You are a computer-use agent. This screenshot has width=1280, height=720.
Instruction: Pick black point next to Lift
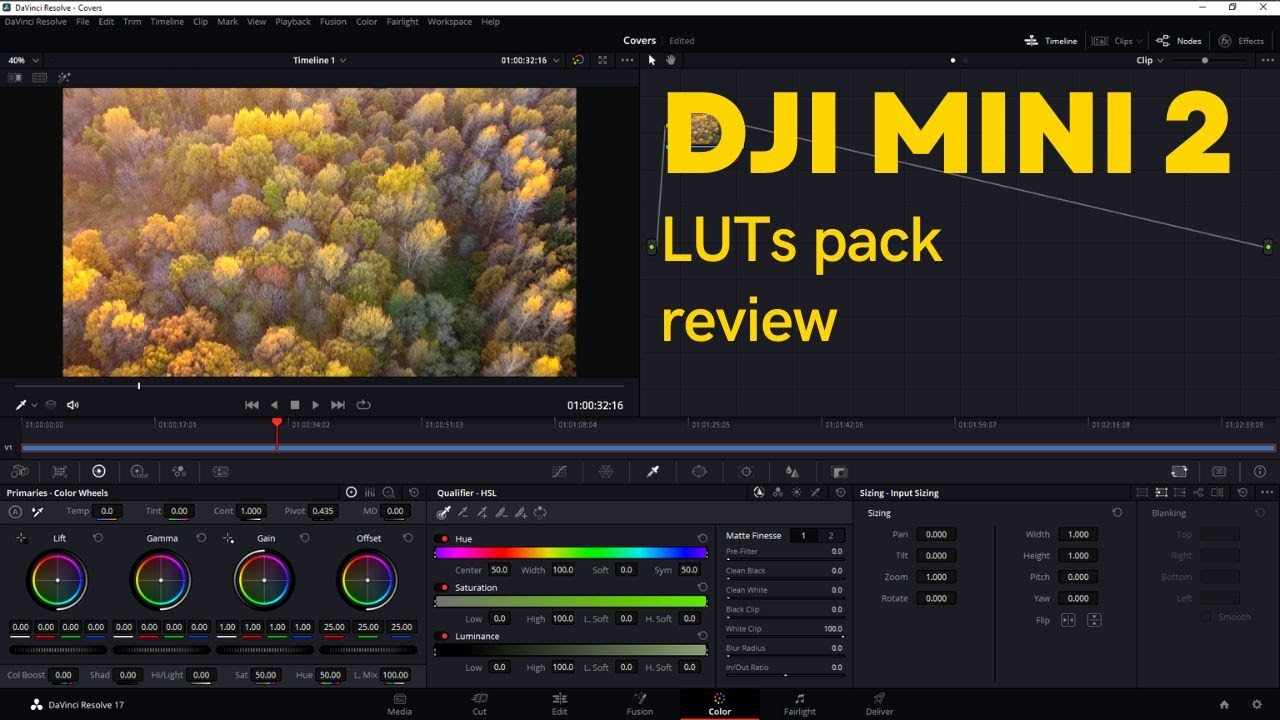pos(21,538)
